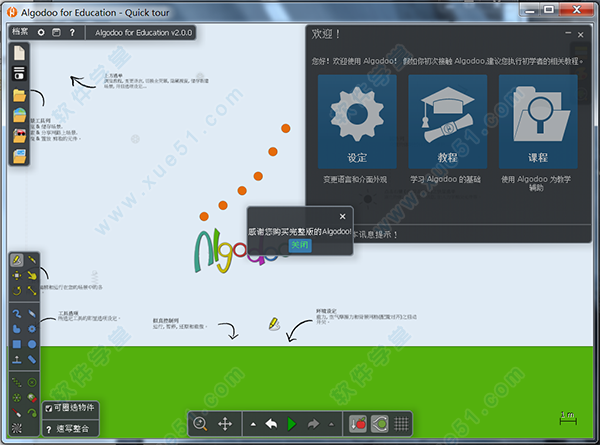Select the Circle tool

[x=32, y=344]
